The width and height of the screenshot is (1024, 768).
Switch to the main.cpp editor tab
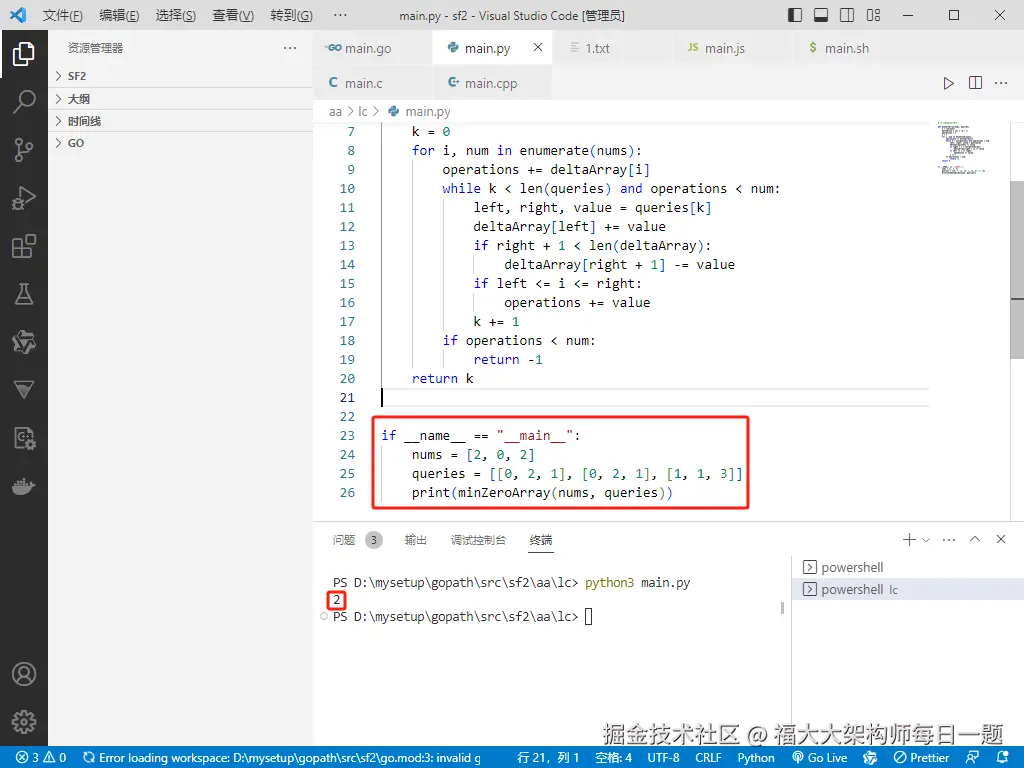tap(492, 83)
